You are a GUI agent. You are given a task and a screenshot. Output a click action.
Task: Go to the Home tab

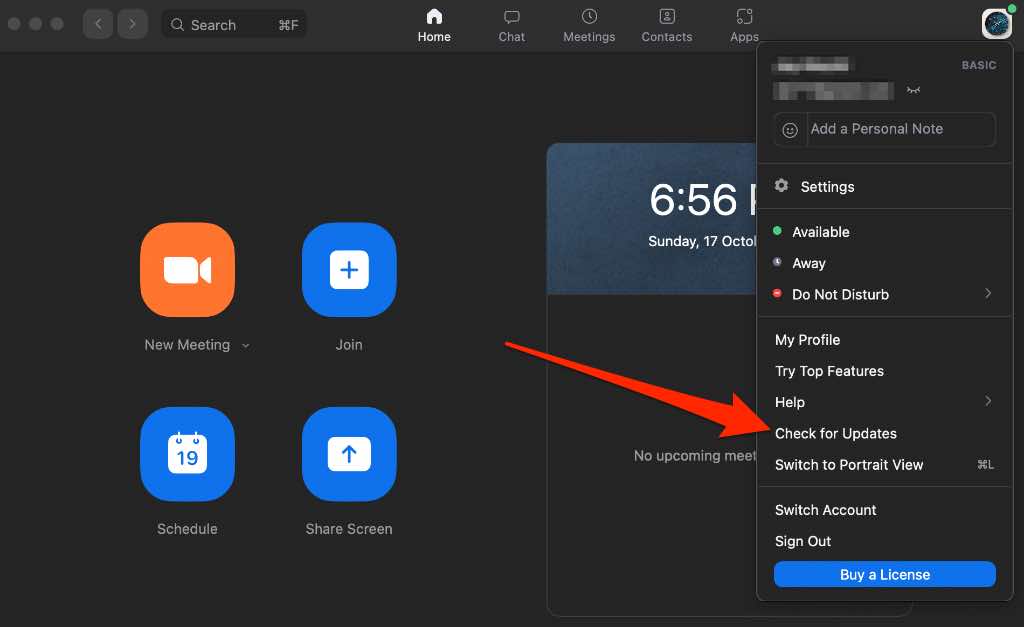point(434,25)
